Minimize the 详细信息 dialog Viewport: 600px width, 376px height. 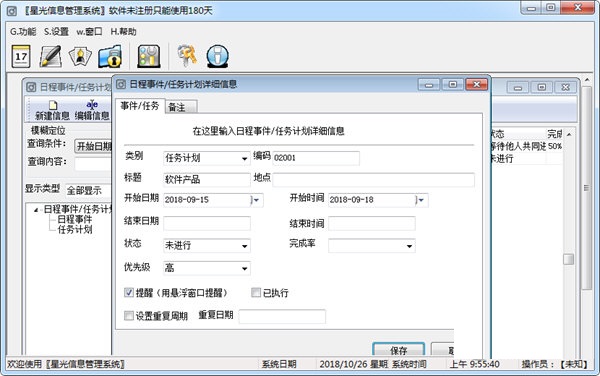coord(429,85)
